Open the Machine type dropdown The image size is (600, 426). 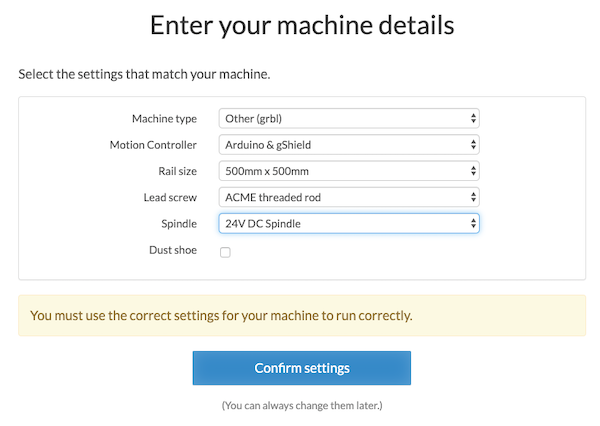click(x=348, y=119)
